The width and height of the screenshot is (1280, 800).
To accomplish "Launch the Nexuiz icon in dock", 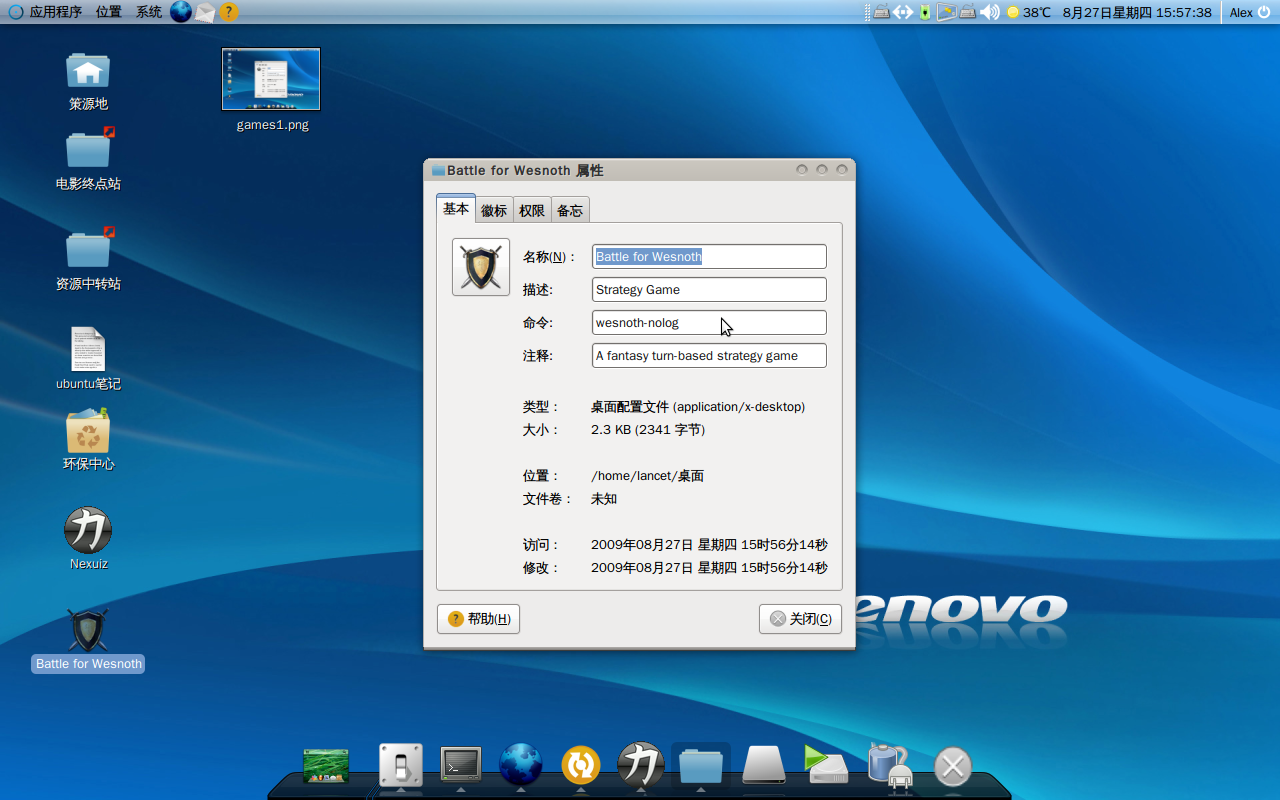I will pos(641,765).
